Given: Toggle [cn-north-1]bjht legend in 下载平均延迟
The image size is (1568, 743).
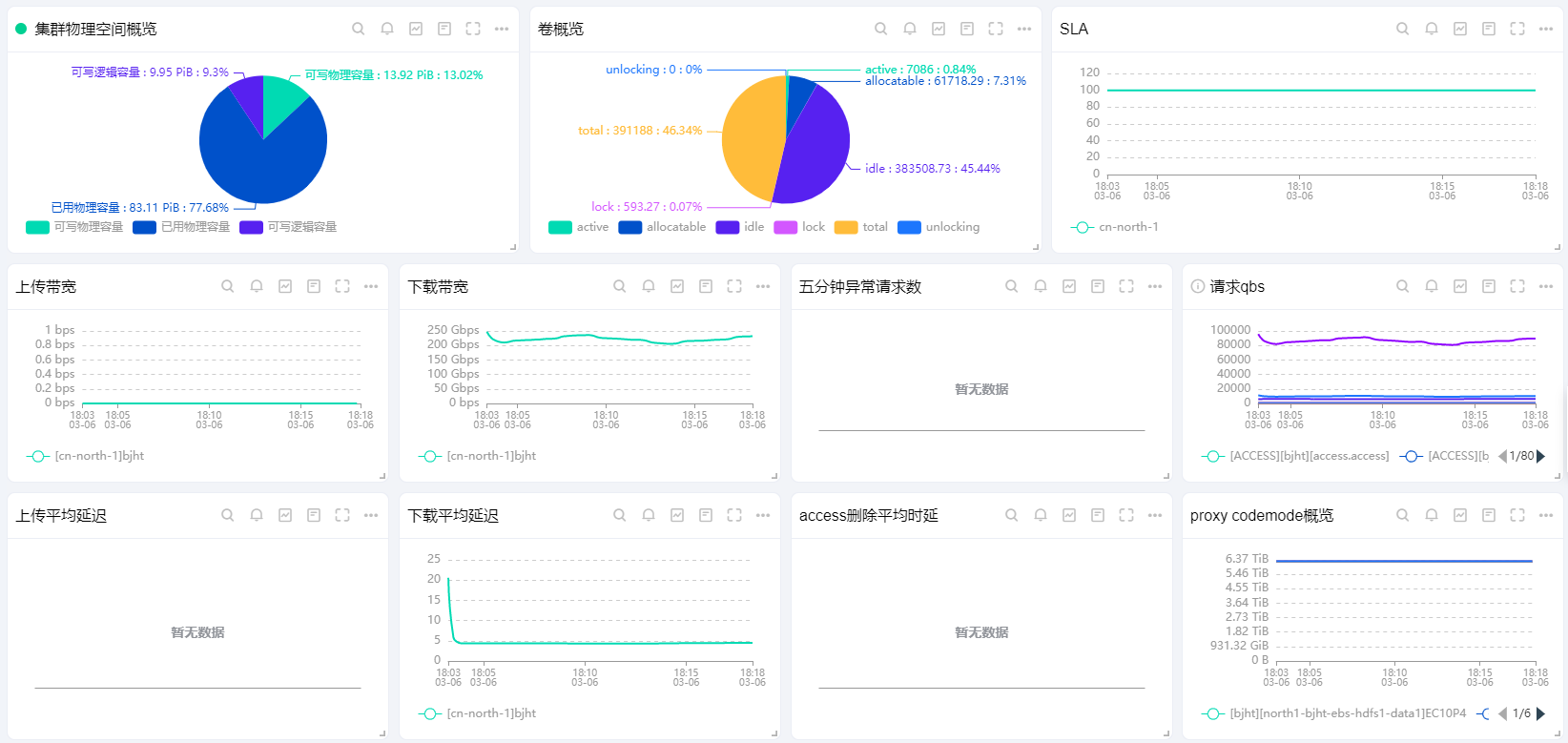Looking at the screenshot, I should pyautogui.click(x=477, y=713).
